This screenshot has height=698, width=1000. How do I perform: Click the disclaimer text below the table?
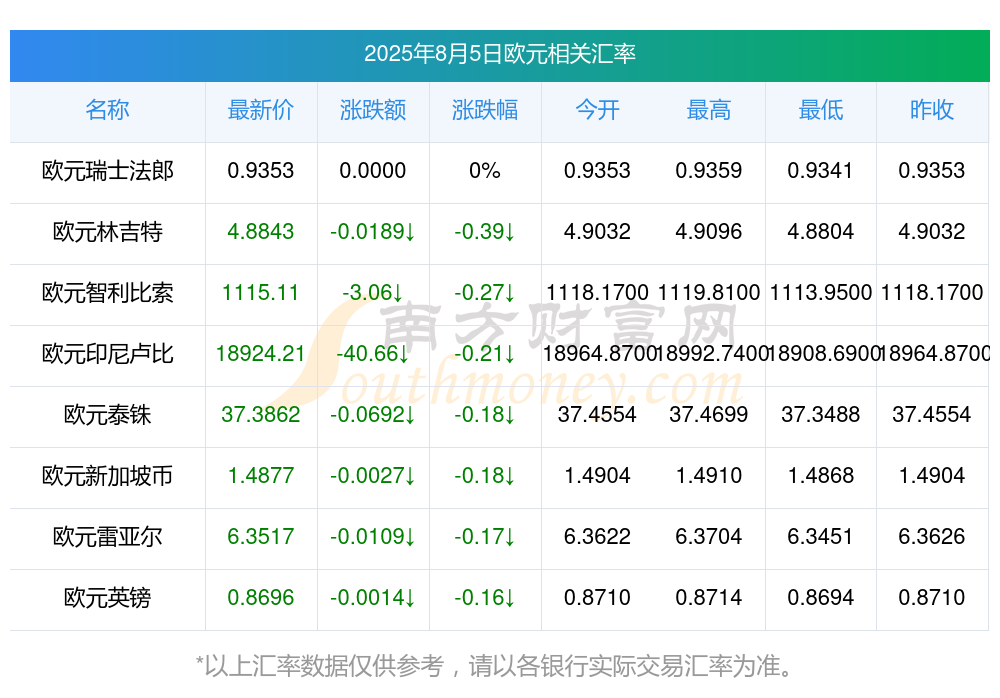click(495, 666)
